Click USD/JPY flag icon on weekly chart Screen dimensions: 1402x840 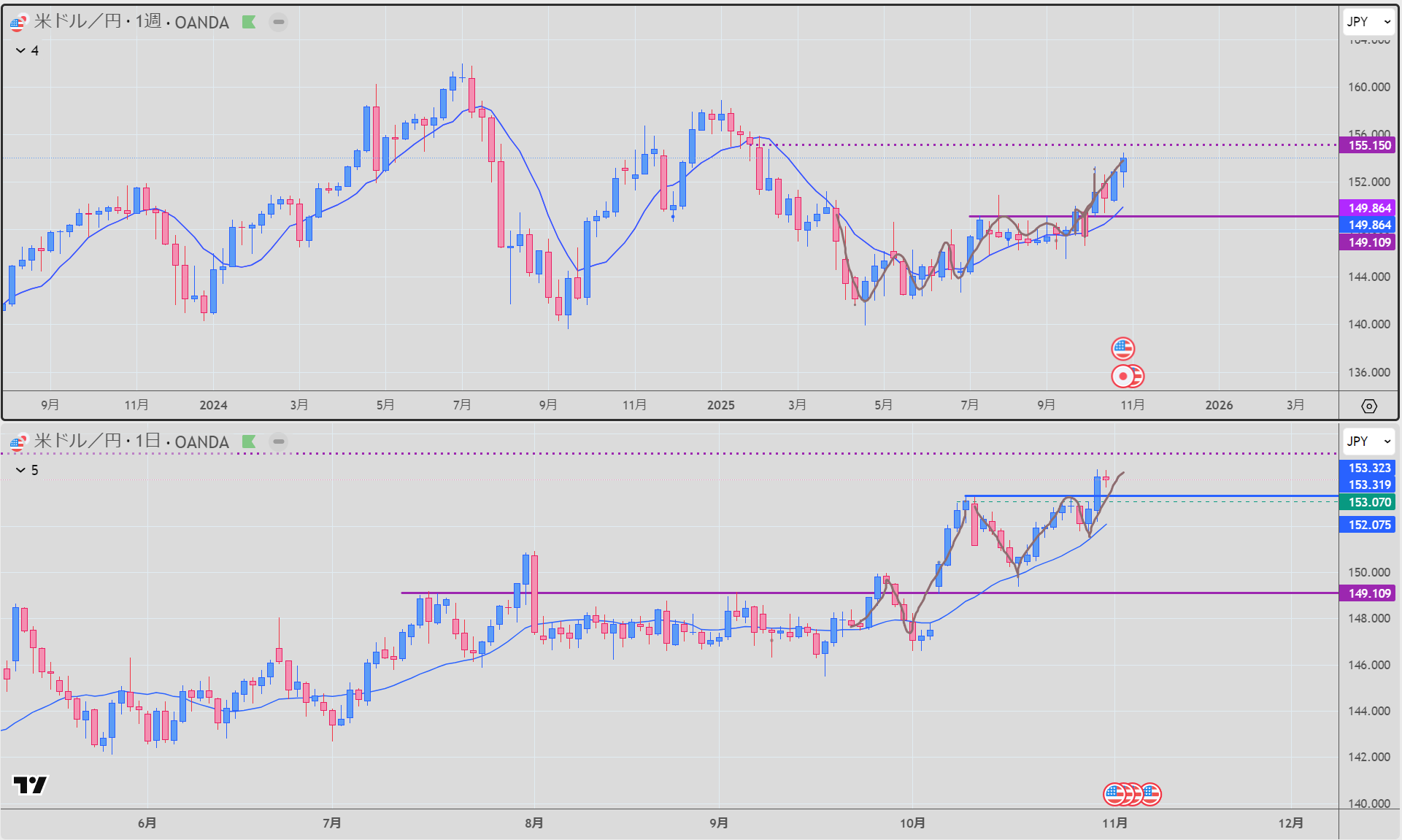click(x=18, y=23)
